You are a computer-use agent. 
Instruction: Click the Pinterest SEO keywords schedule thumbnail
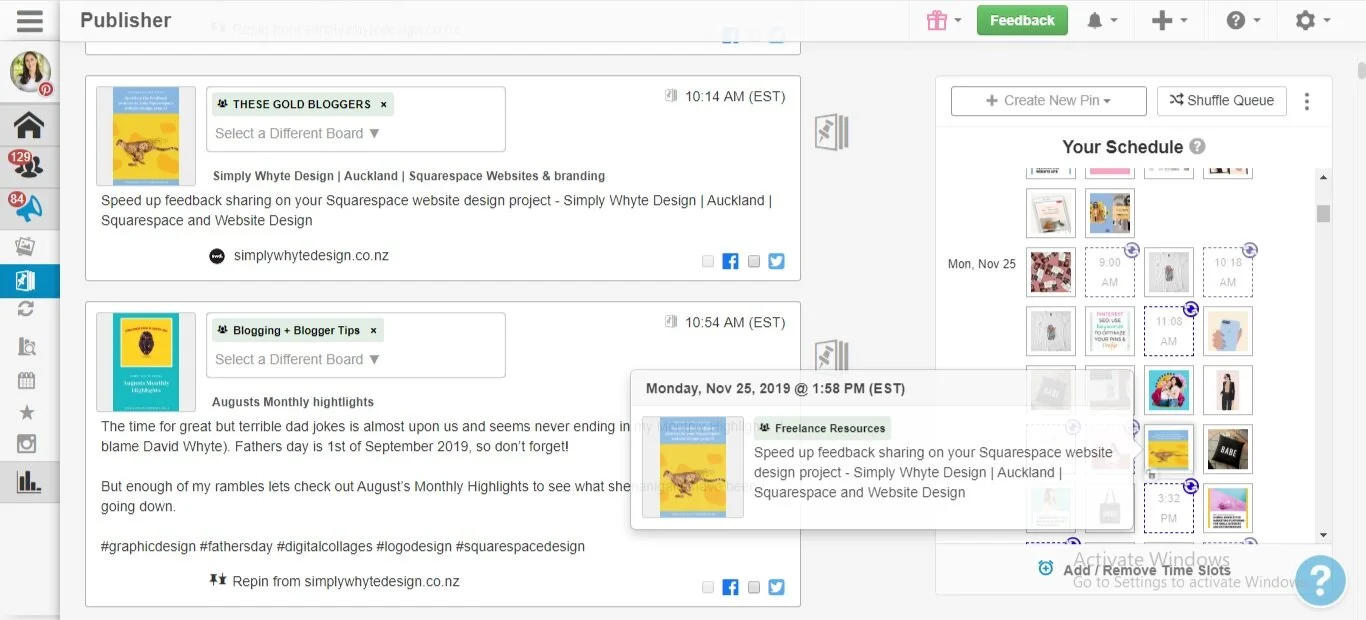(x=1110, y=331)
